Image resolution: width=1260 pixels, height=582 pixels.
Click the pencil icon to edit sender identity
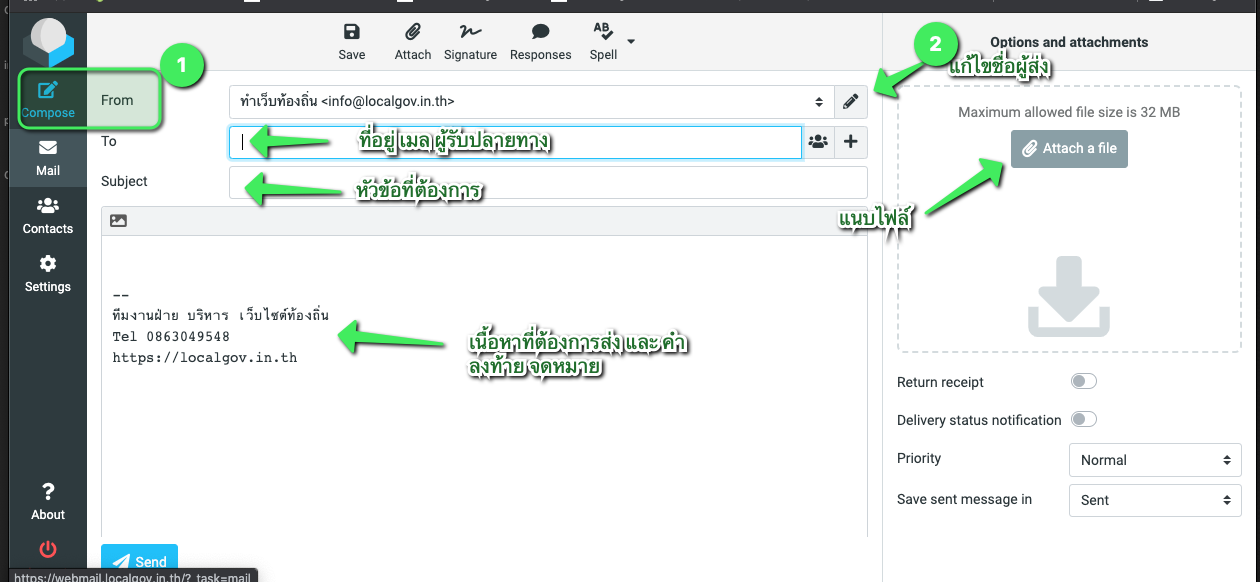(x=850, y=101)
